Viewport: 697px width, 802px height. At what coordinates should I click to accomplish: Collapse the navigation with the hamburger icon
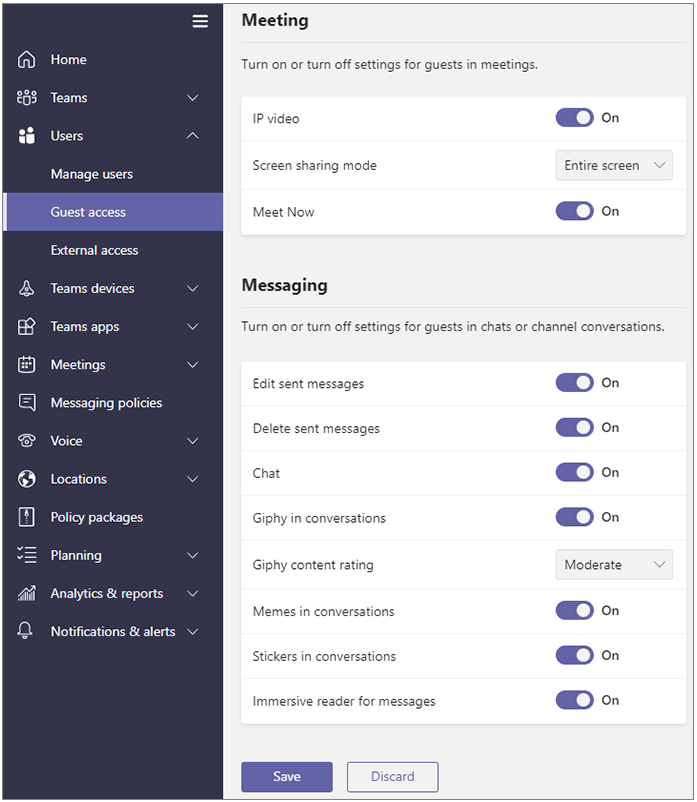200,21
